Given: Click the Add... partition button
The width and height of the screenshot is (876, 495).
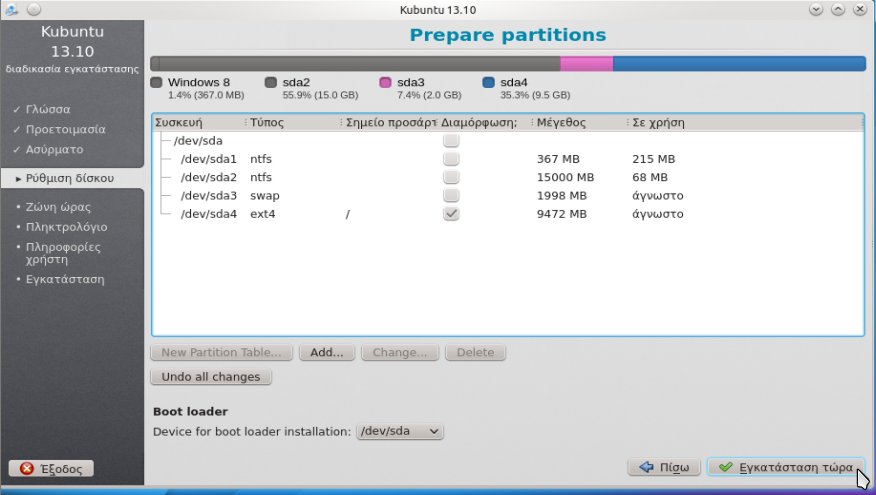Looking at the screenshot, I should click(x=326, y=353).
